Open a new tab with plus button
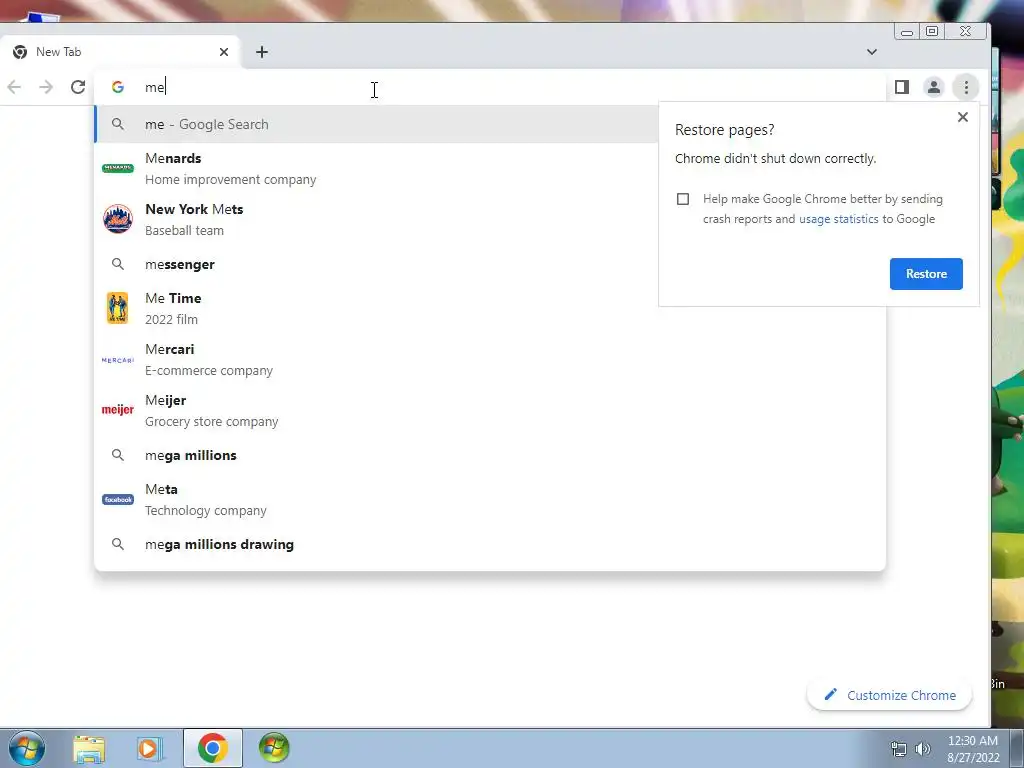The image size is (1024, 768). coord(262,52)
